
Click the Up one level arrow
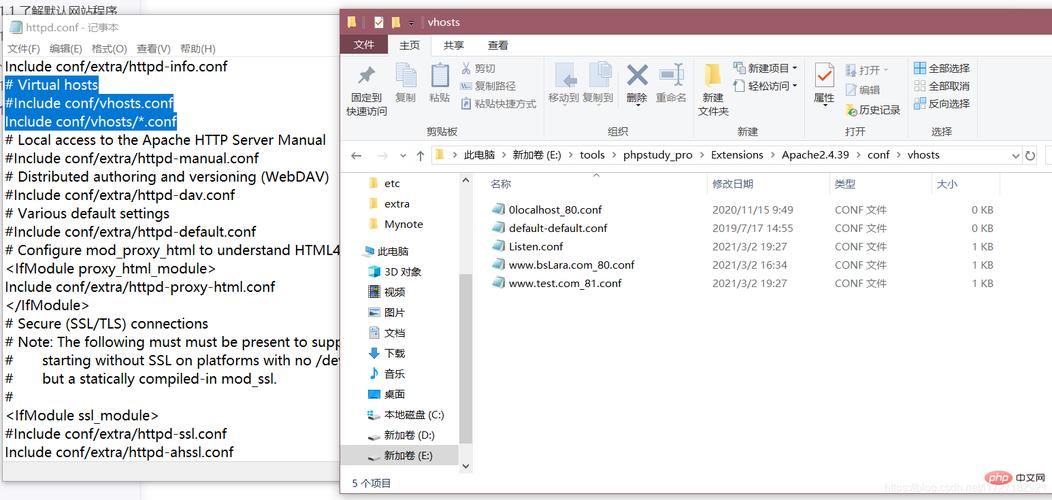tap(420, 156)
